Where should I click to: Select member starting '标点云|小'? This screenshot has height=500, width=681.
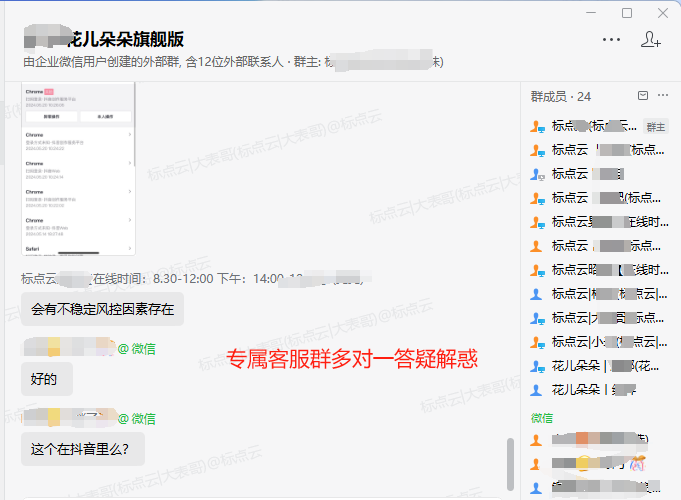click(x=598, y=342)
